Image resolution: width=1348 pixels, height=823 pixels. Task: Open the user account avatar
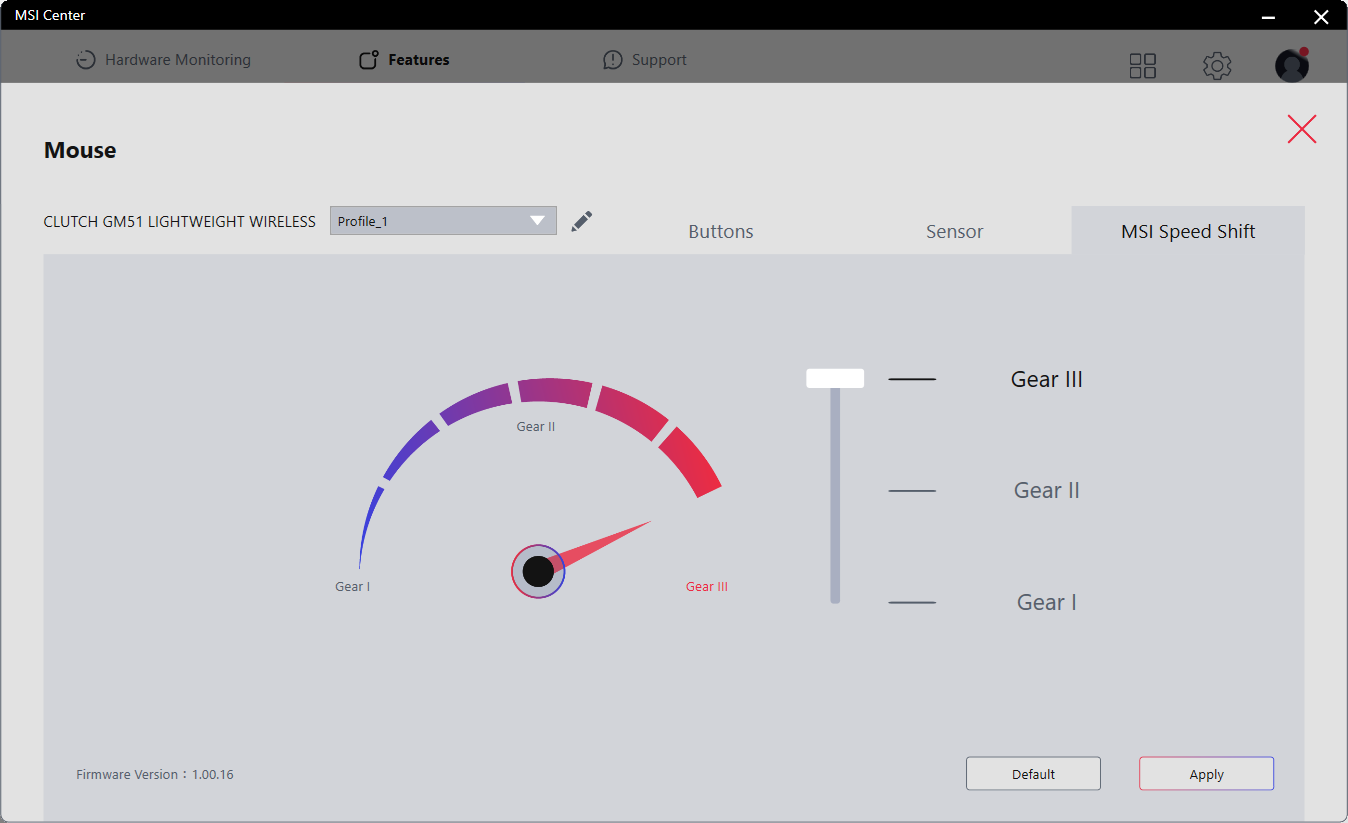(x=1292, y=65)
